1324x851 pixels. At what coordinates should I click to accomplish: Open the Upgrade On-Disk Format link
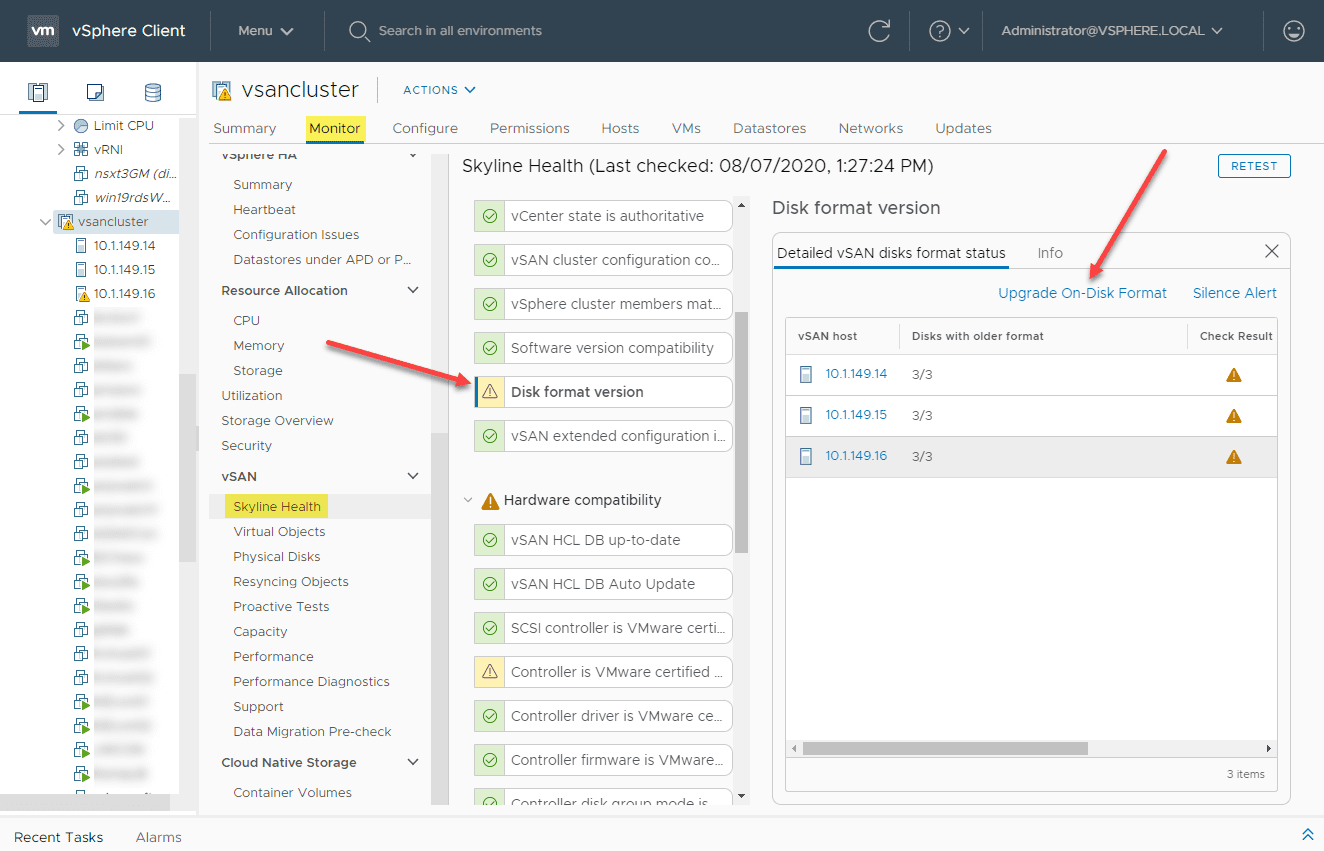(x=1082, y=293)
